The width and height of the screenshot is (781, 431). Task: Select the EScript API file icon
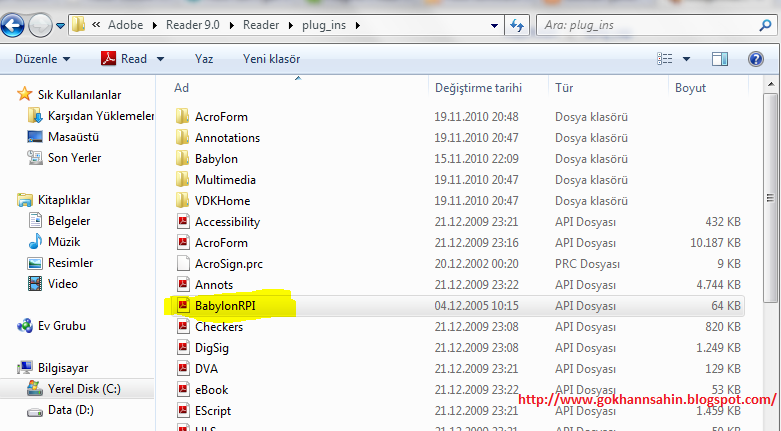tap(183, 410)
